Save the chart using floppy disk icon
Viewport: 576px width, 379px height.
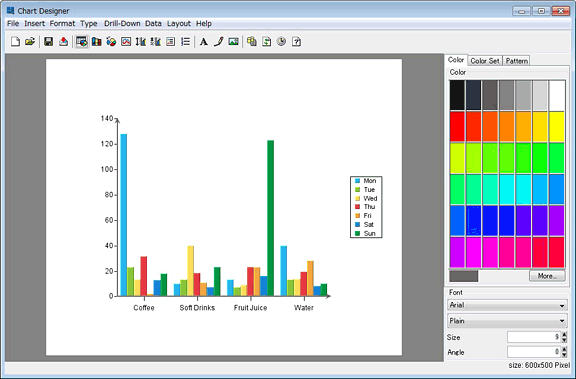(48, 41)
